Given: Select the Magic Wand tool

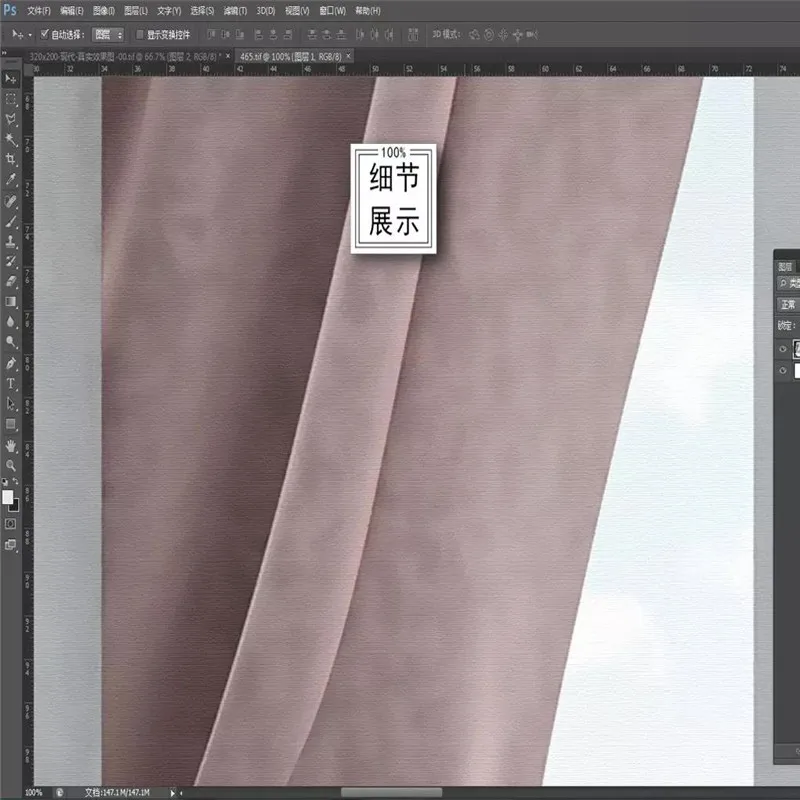Looking at the screenshot, I should (x=11, y=139).
